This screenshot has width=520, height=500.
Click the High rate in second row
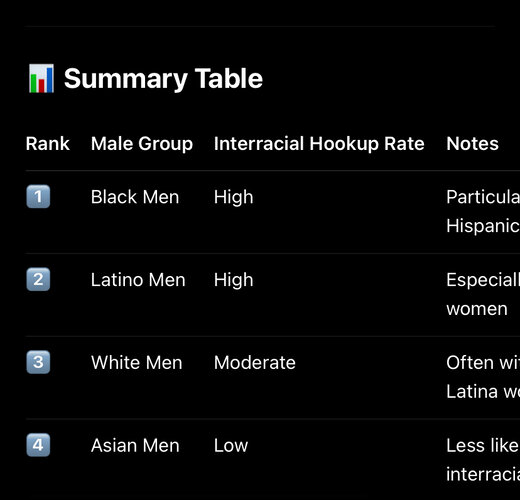[234, 280]
